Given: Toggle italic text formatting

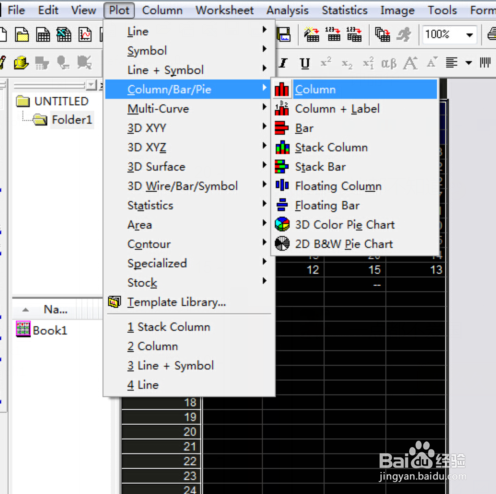Looking at the screenshot, I should click(283, 63).
